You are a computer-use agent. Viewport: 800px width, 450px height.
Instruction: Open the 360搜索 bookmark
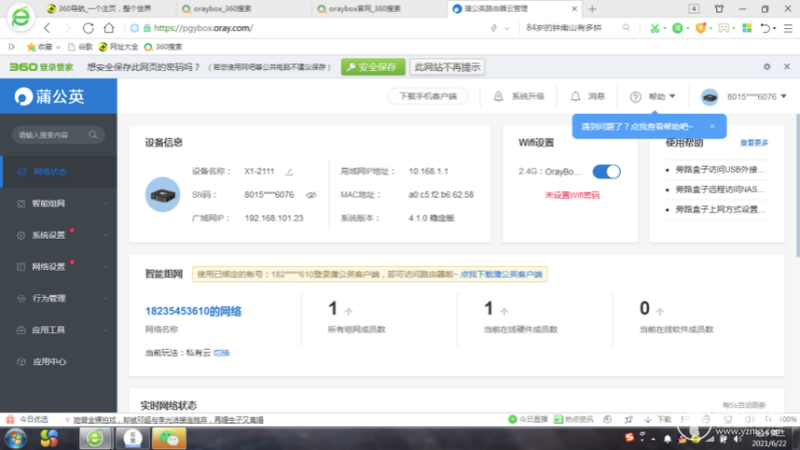(x=163, y=47)
